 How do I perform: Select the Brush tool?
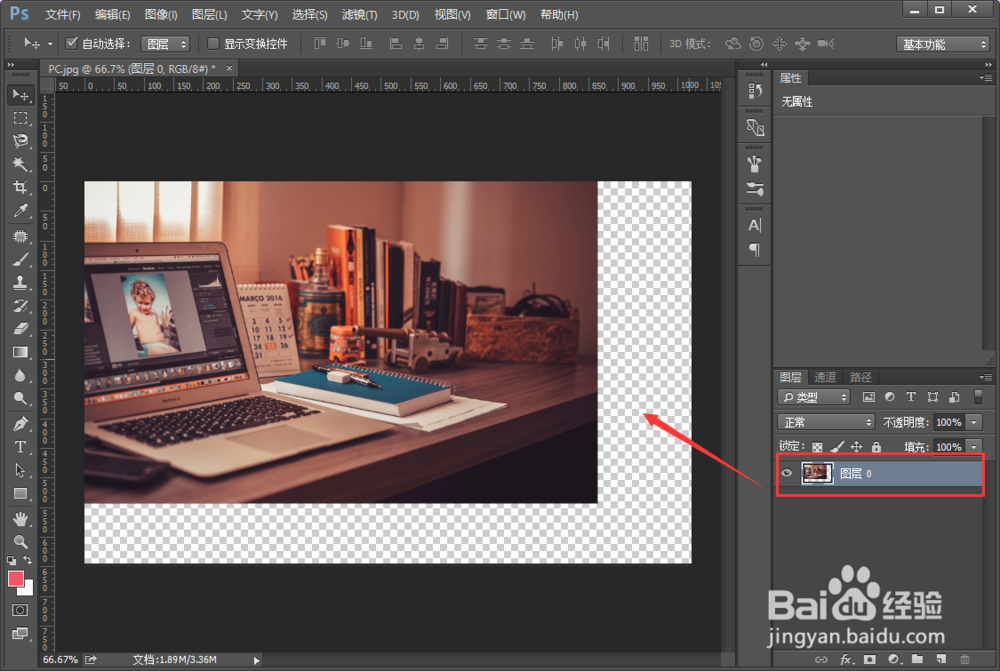click(x=20, y=260)
